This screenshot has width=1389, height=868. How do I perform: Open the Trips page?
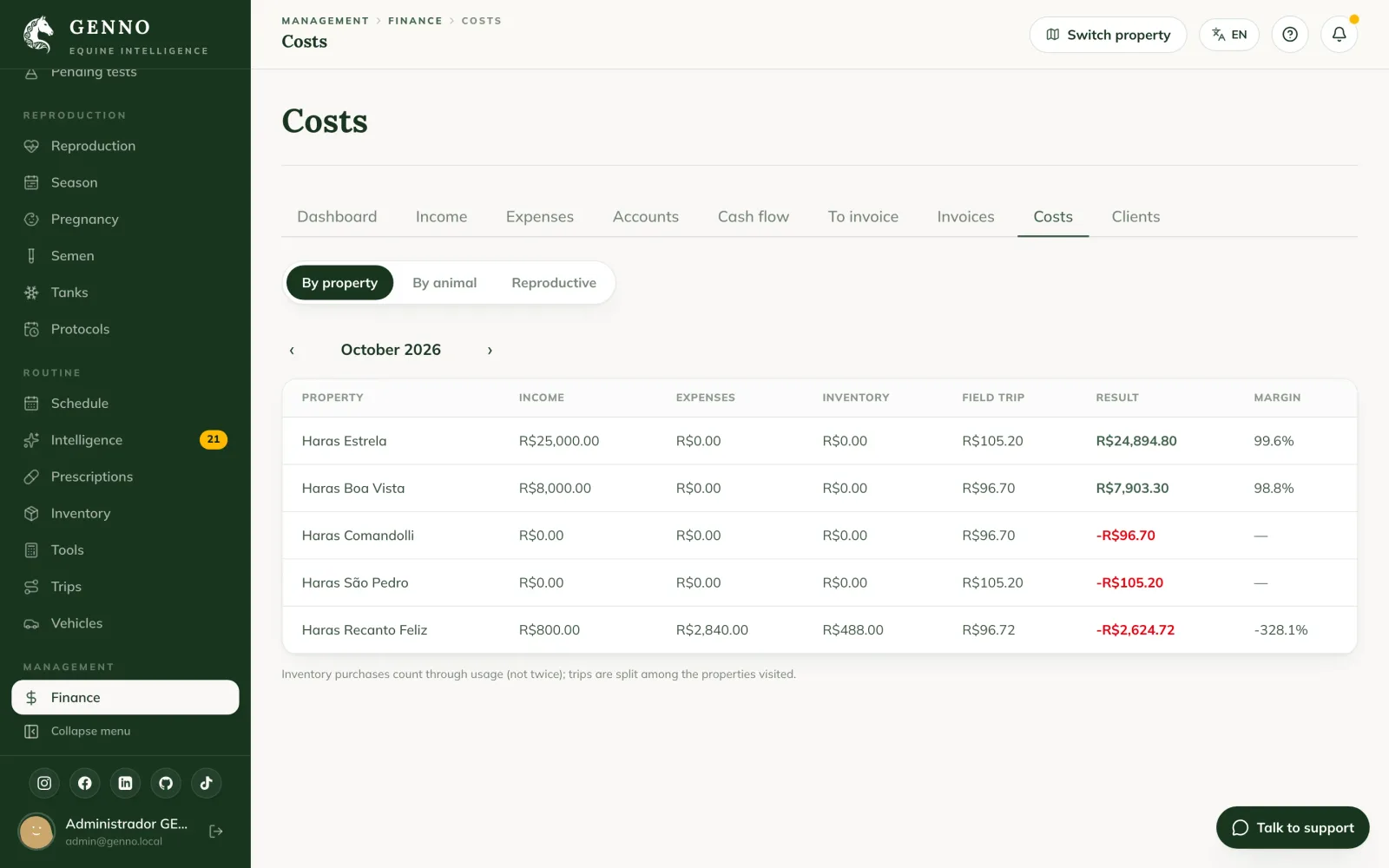click(125, 587)
